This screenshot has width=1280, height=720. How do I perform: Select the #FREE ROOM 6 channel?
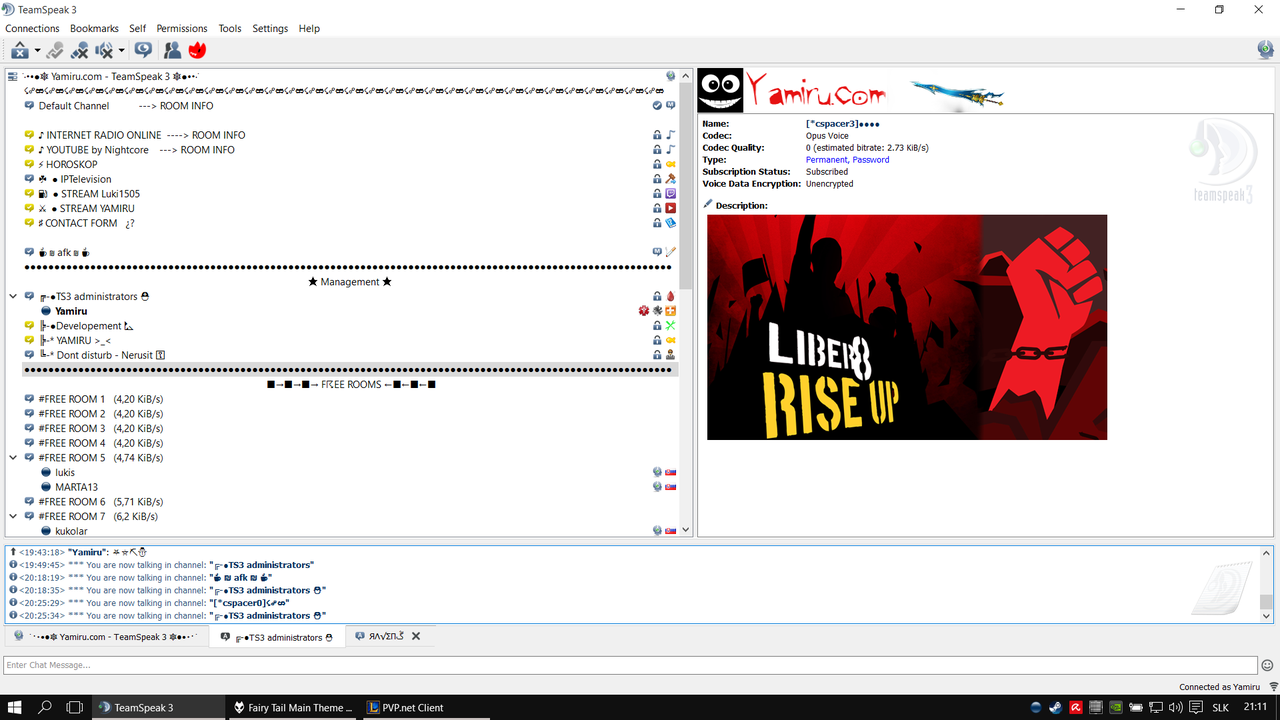(x=350, y=502)
